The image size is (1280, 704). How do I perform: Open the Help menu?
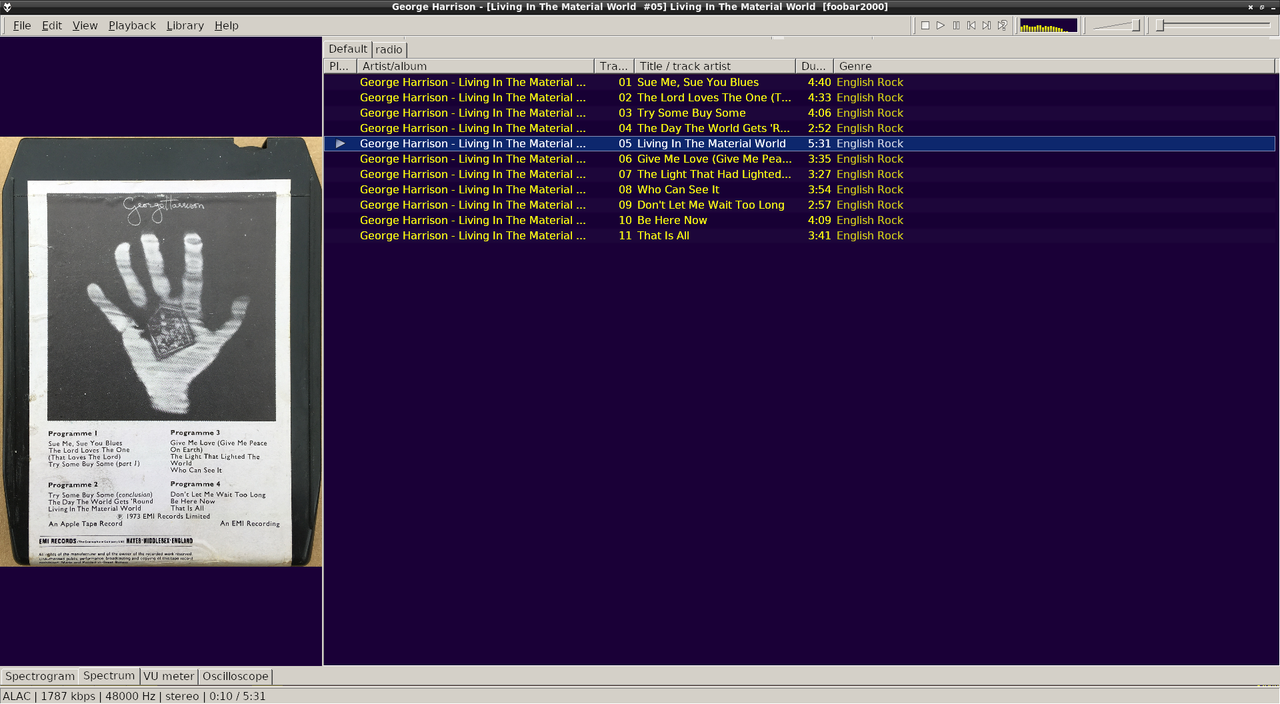tap(227, 25)
